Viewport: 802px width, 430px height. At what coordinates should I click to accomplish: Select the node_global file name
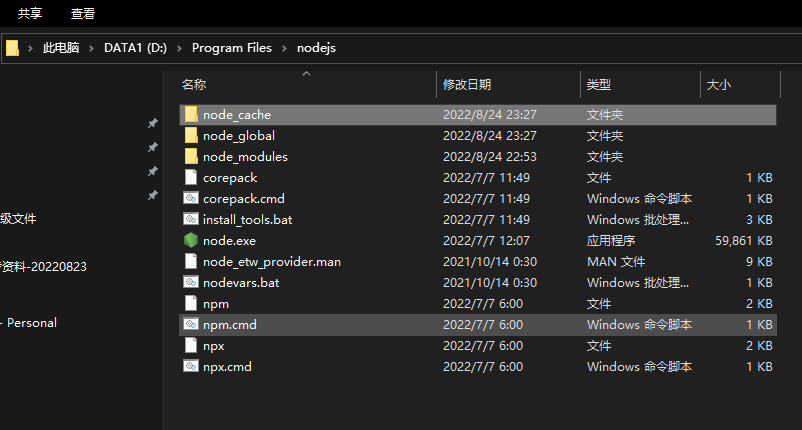pyautogui.click(x=239, y=136)
